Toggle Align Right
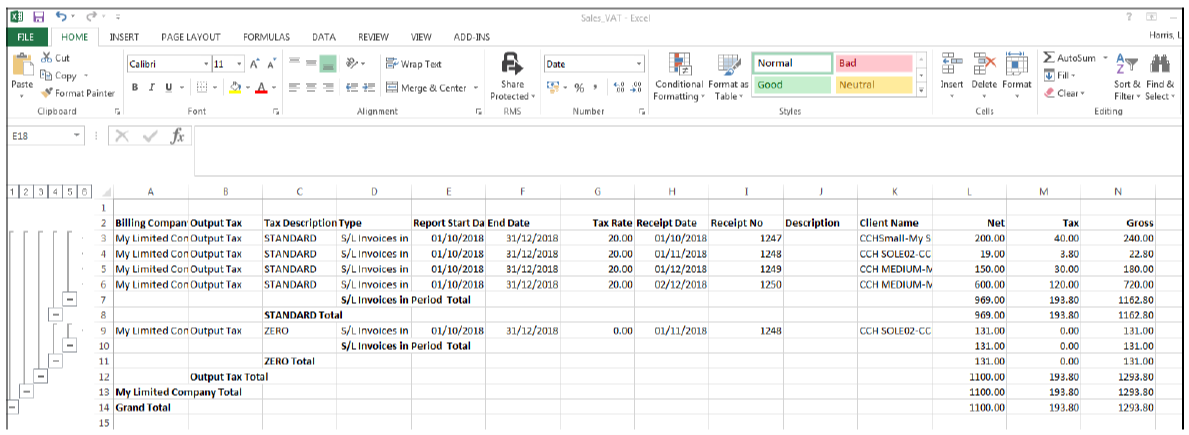 [328, 88]
